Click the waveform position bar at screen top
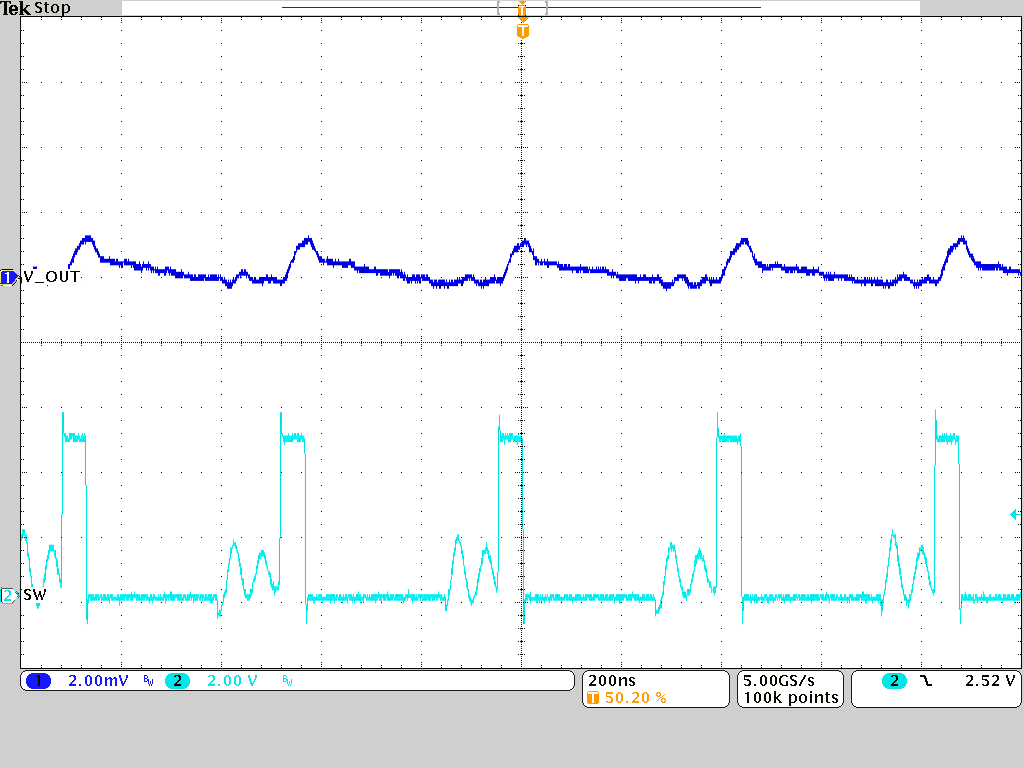This screenshot has height=768, width=1024. click(x=520, y=6)
